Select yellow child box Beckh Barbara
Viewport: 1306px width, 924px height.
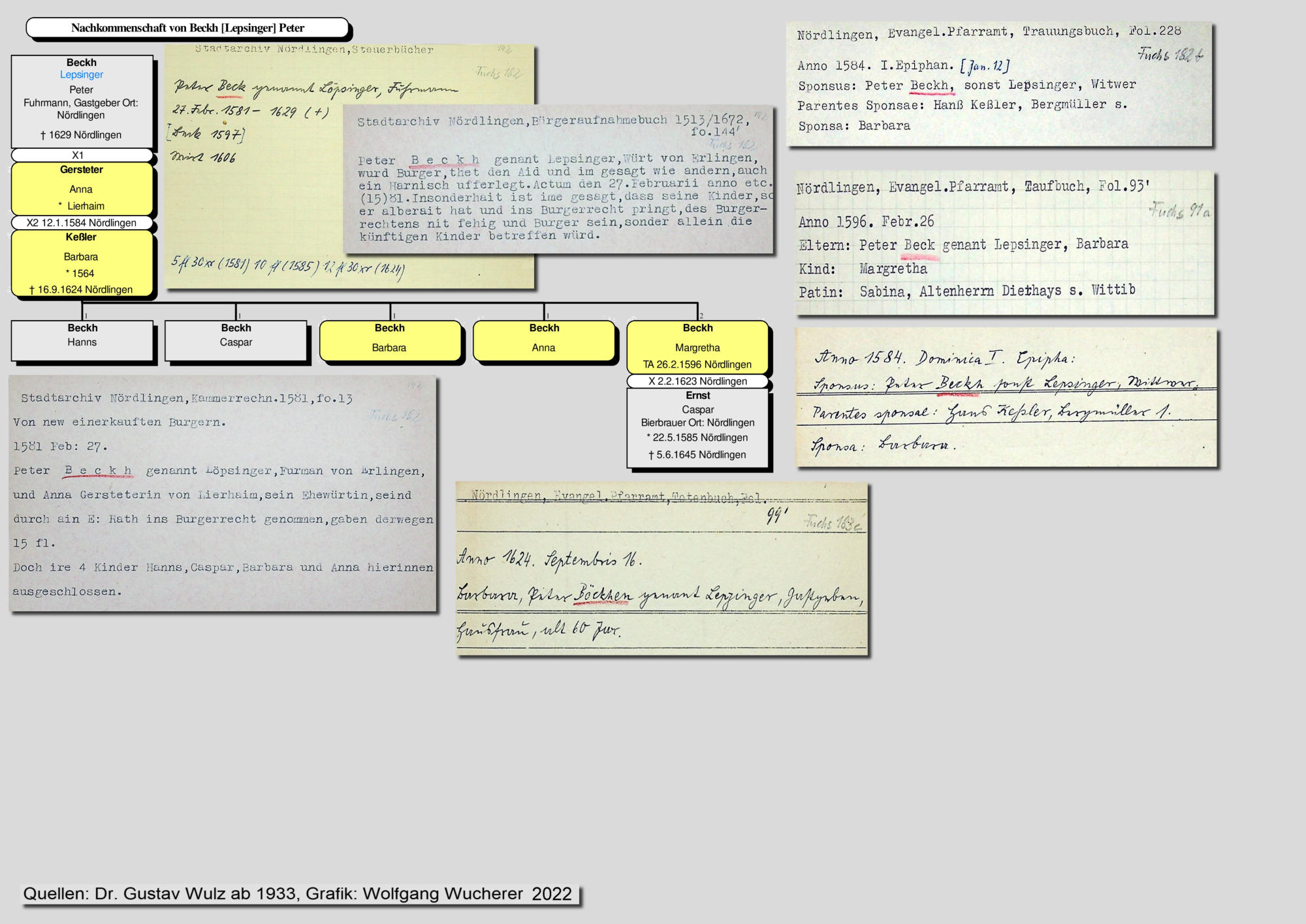[390, 340]
